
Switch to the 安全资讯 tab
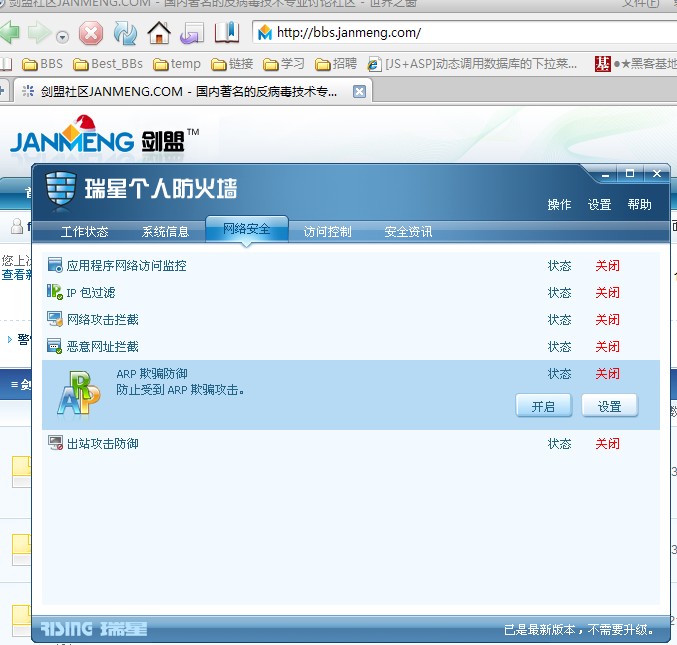coord(408,232)
